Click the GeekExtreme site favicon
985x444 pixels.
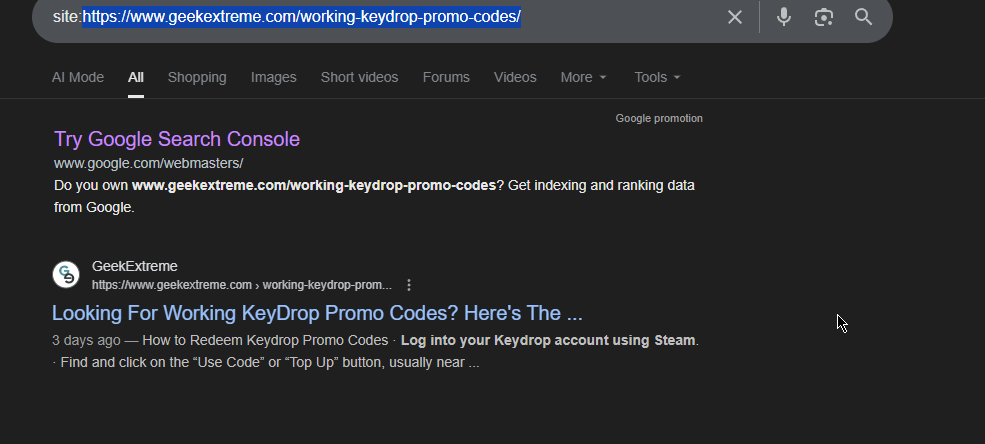coord(66,274)
